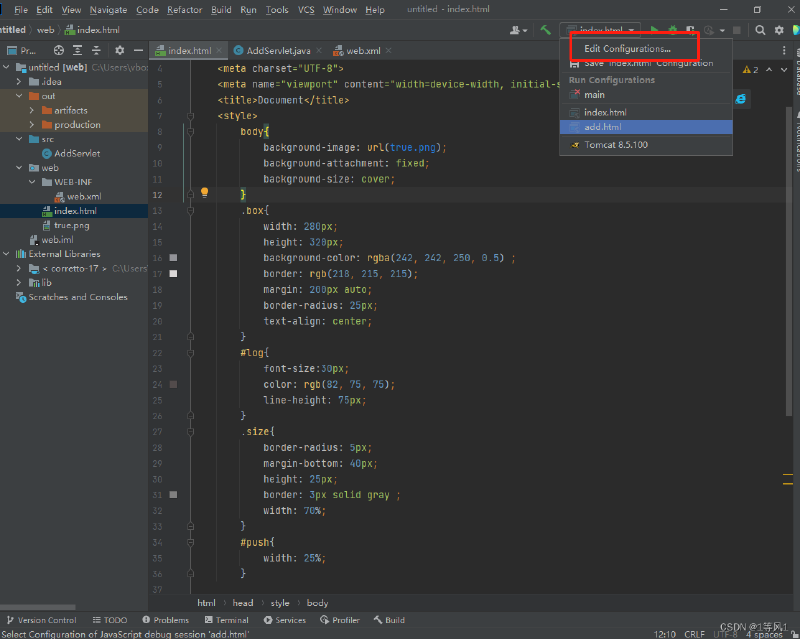
Task: Click gutter color swatch for rgba on line 16
Action: (x=173, y=258)
